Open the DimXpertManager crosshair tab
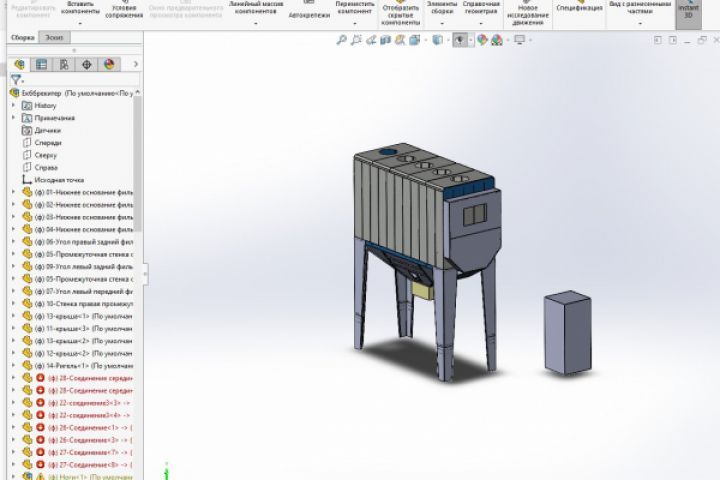The height and width of the screenshot is (480, 720). click(86, 64)
